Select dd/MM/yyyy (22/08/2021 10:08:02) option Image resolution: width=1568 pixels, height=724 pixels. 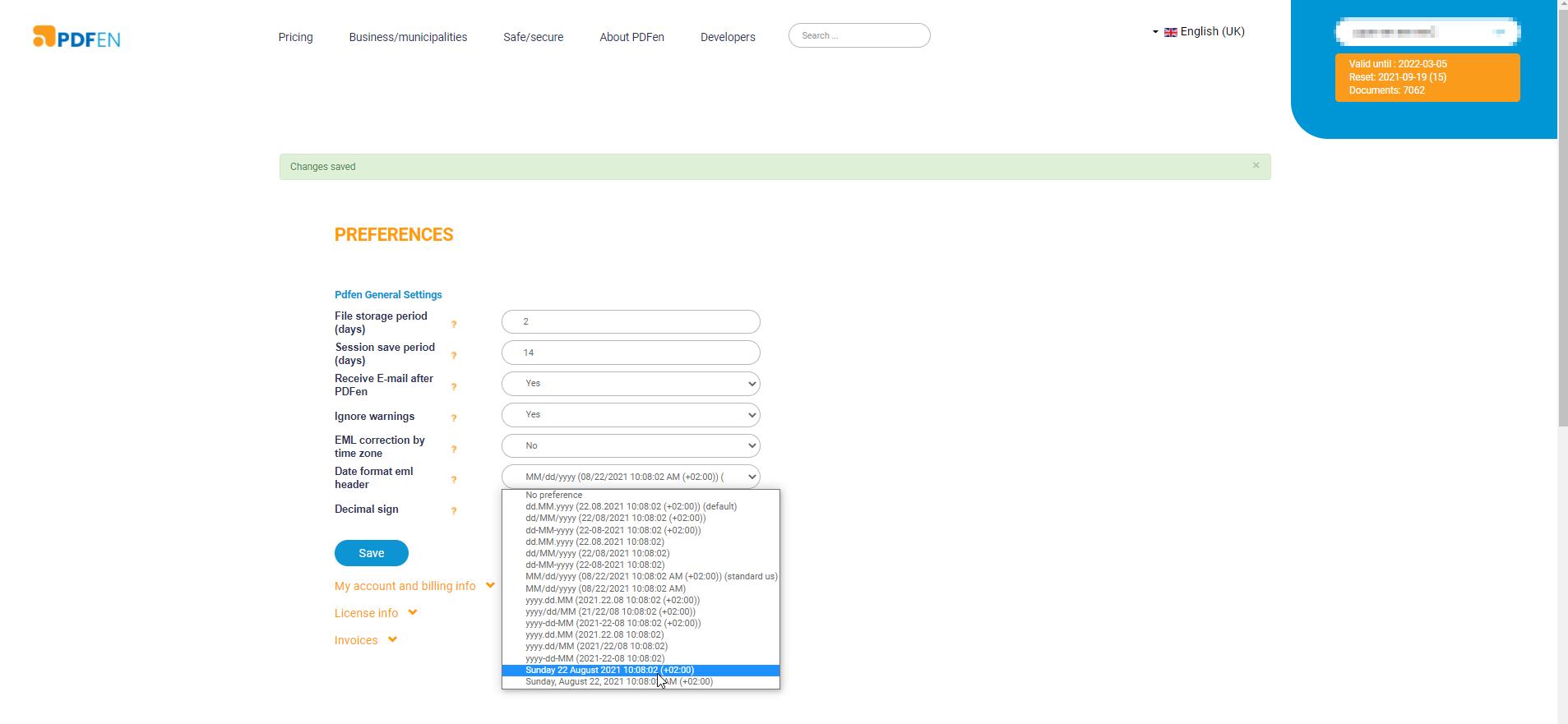[x=641, y=553]
